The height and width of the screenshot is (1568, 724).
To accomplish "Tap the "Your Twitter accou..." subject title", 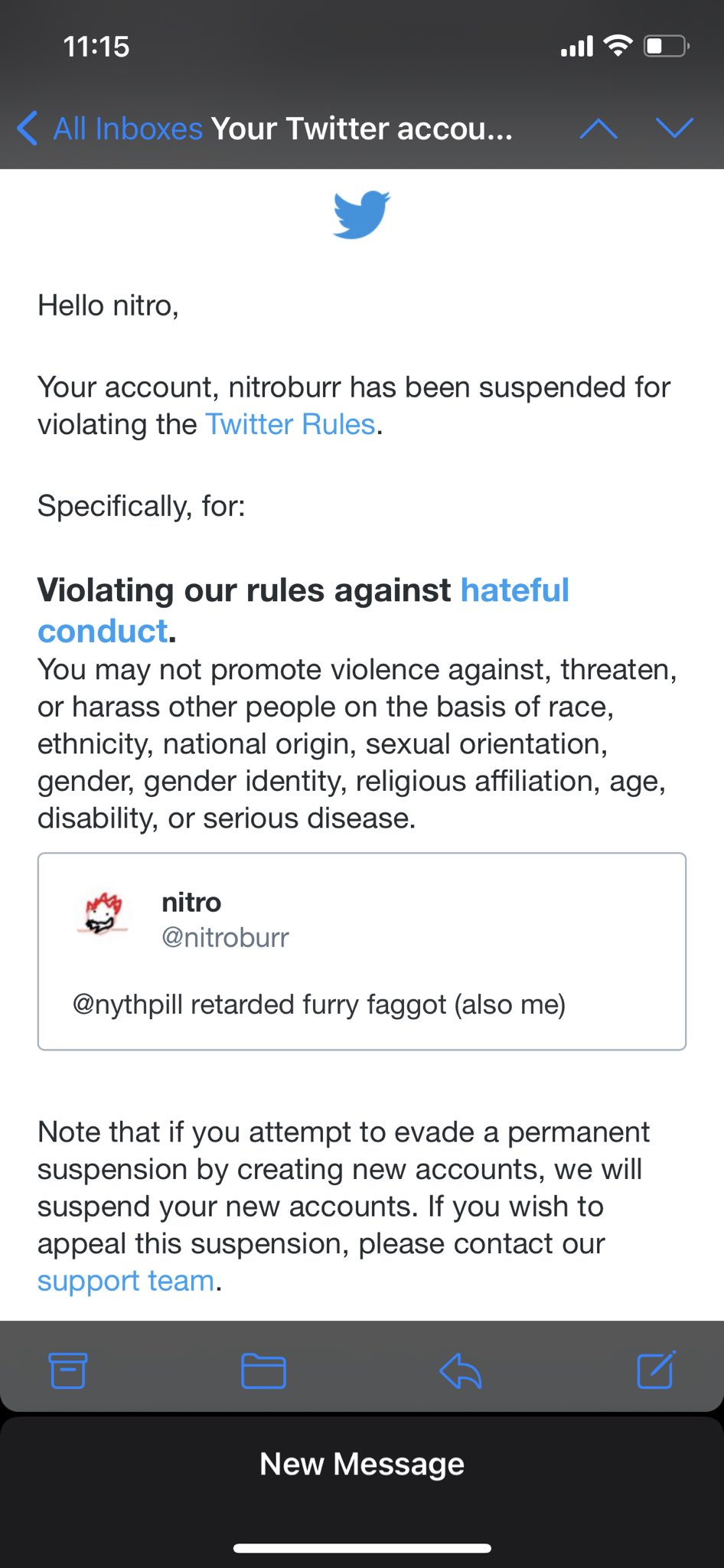I will (361, 129).
